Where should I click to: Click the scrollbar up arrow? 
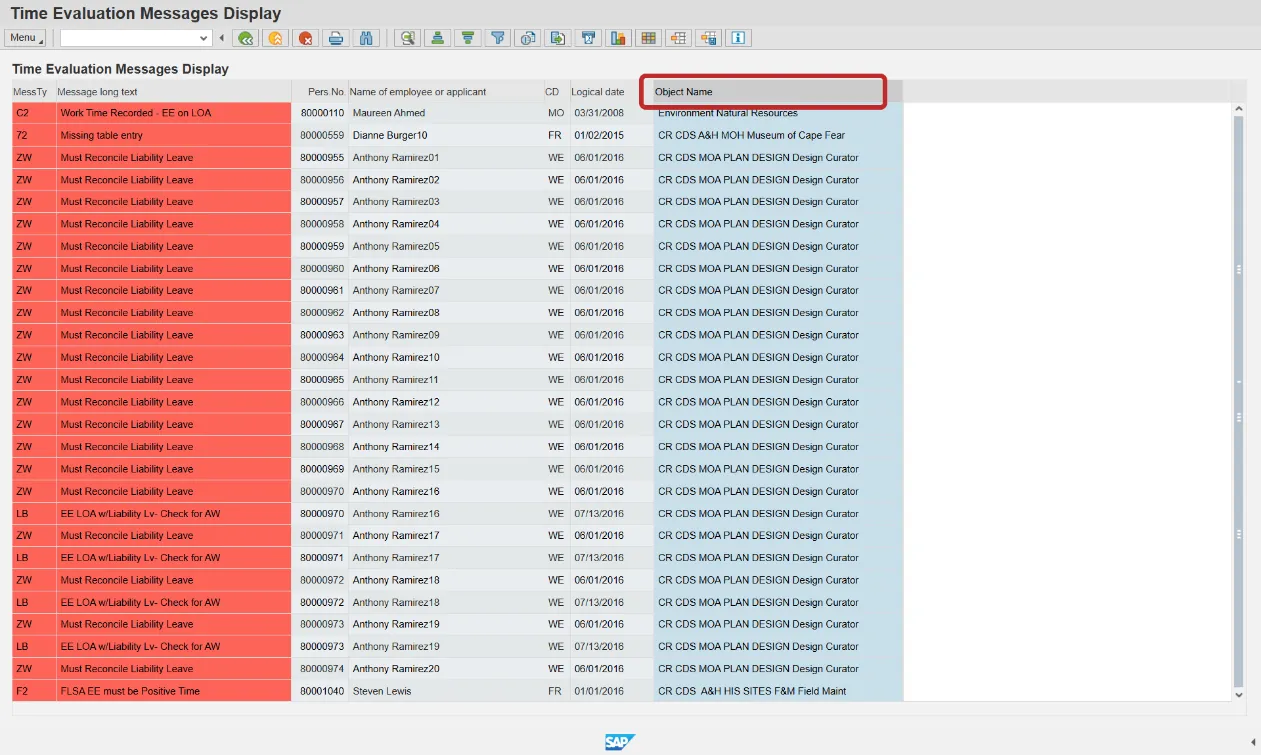(1239, 109)
